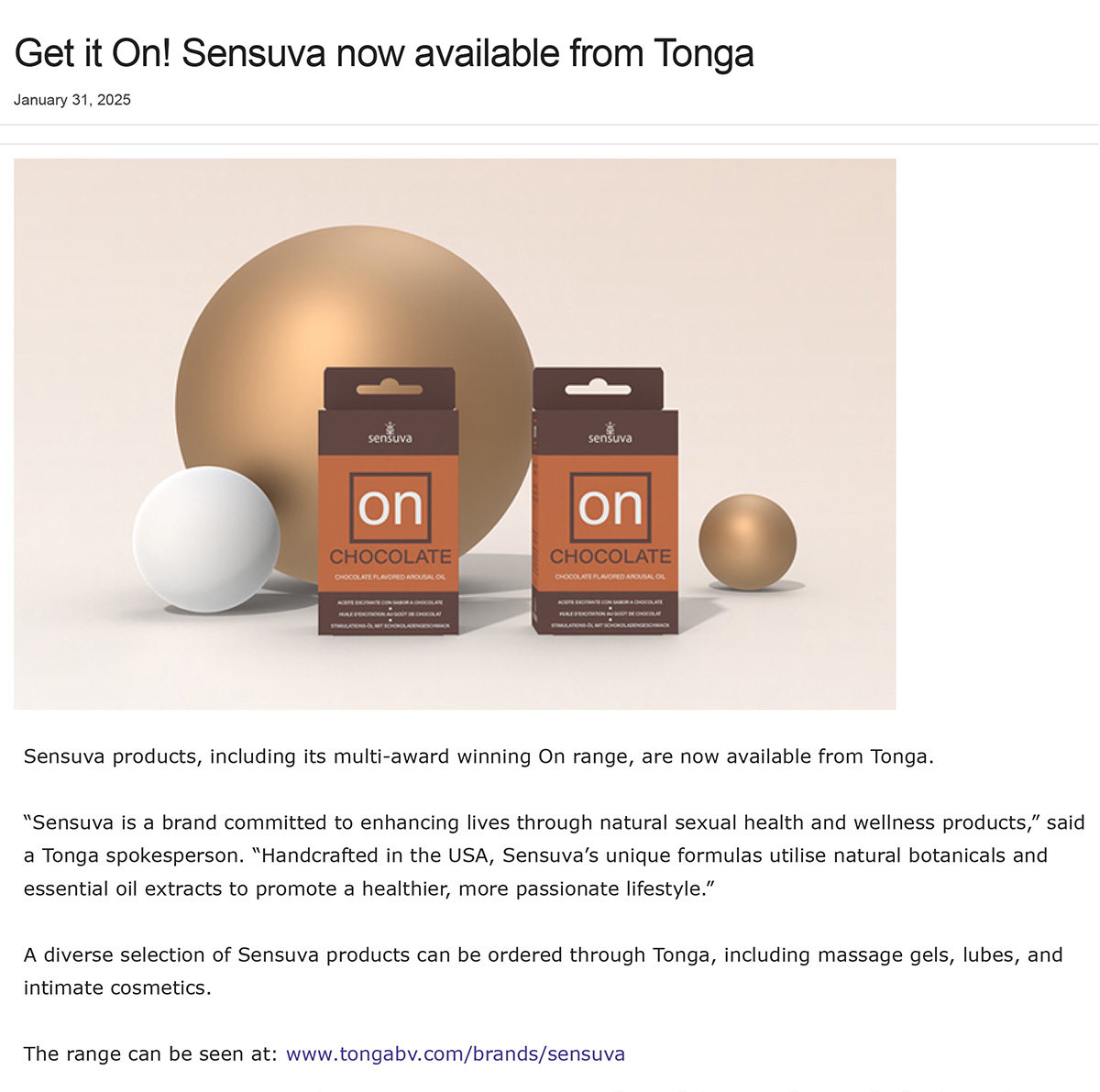This screenshot has height=1092, width=1100.
Task: Click the hang-tab slot on the left box
Action: (390, 390)
